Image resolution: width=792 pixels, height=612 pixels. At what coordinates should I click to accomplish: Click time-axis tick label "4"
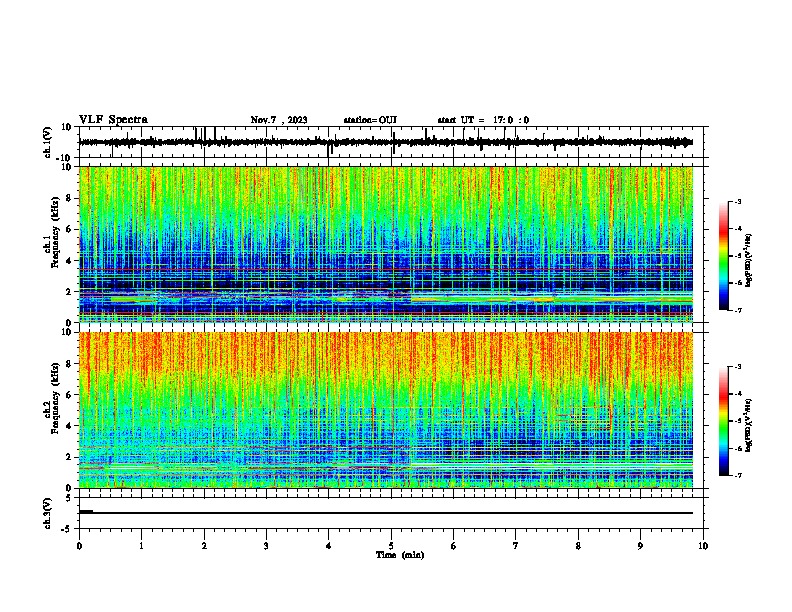coord(329,546)
